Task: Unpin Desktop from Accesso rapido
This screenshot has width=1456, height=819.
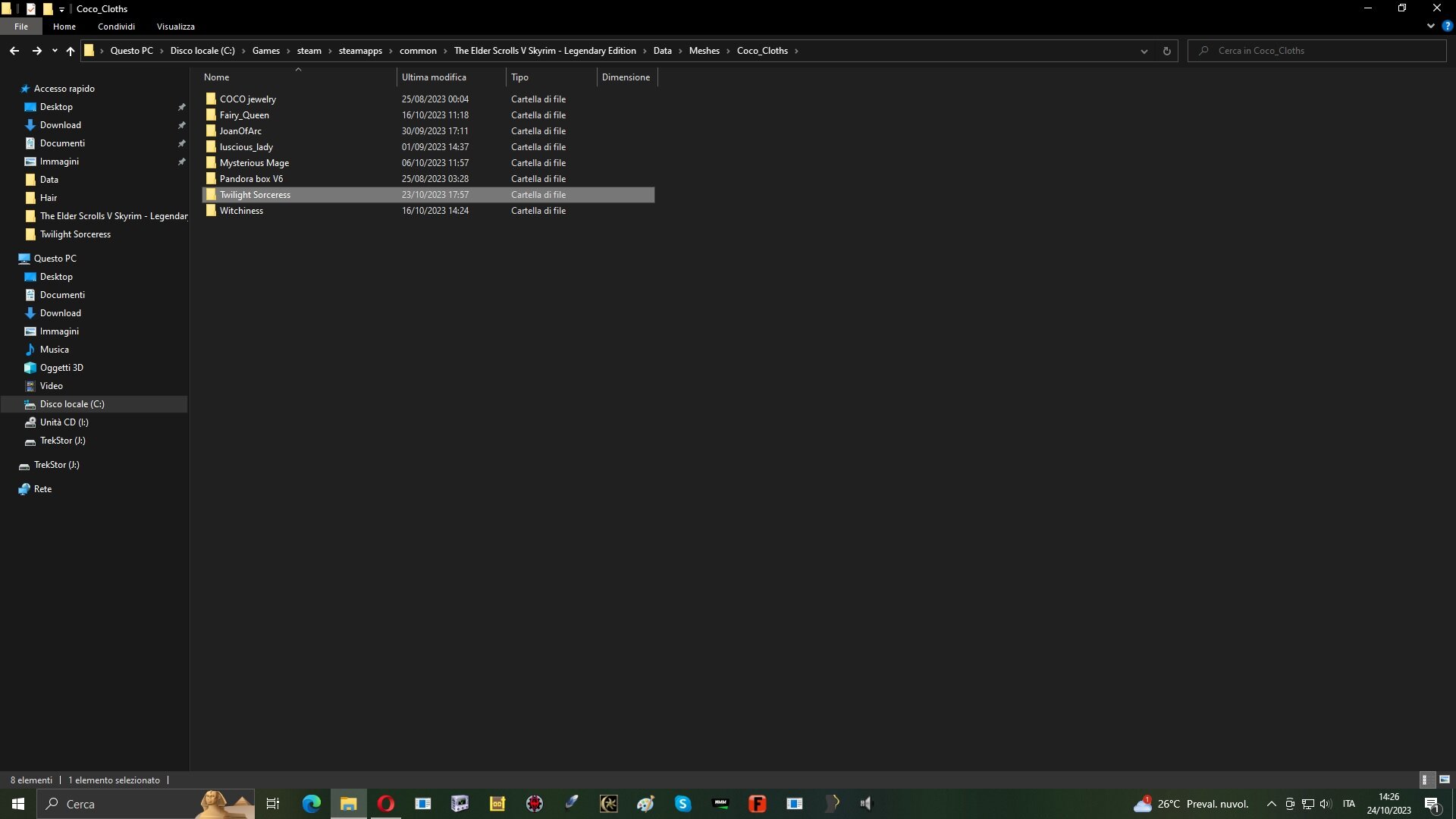Action: (182, 106)
